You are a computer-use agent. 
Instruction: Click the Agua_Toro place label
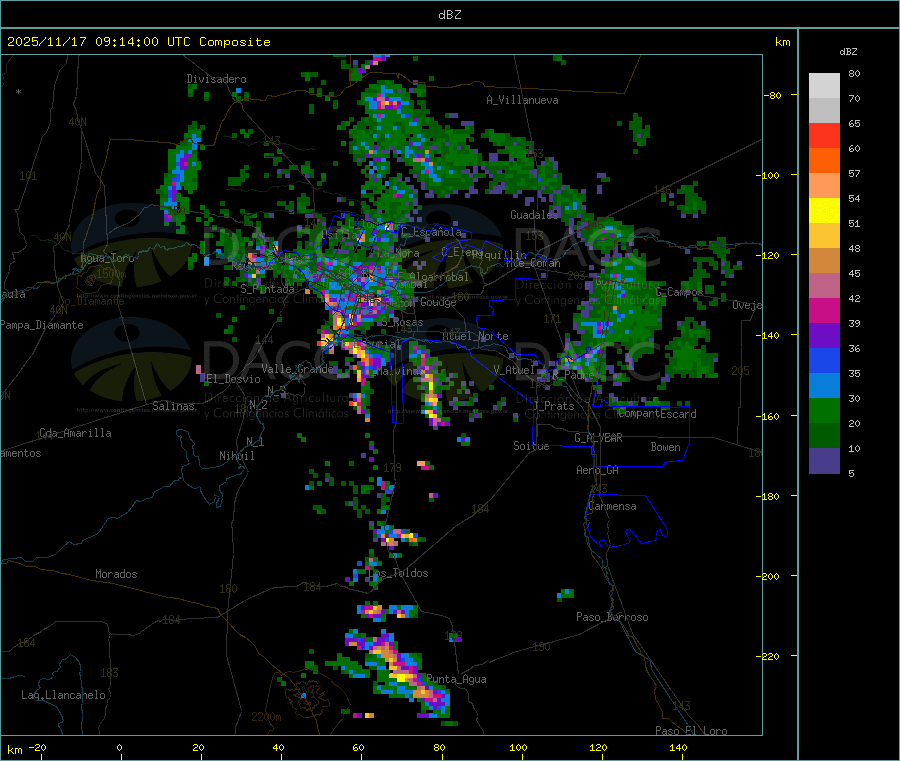point(107,258)
